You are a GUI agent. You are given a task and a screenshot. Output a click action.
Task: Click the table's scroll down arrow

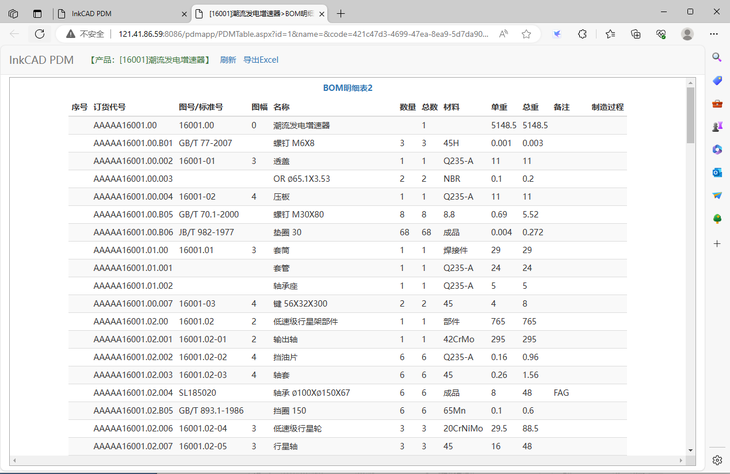(x=690, y=450)
